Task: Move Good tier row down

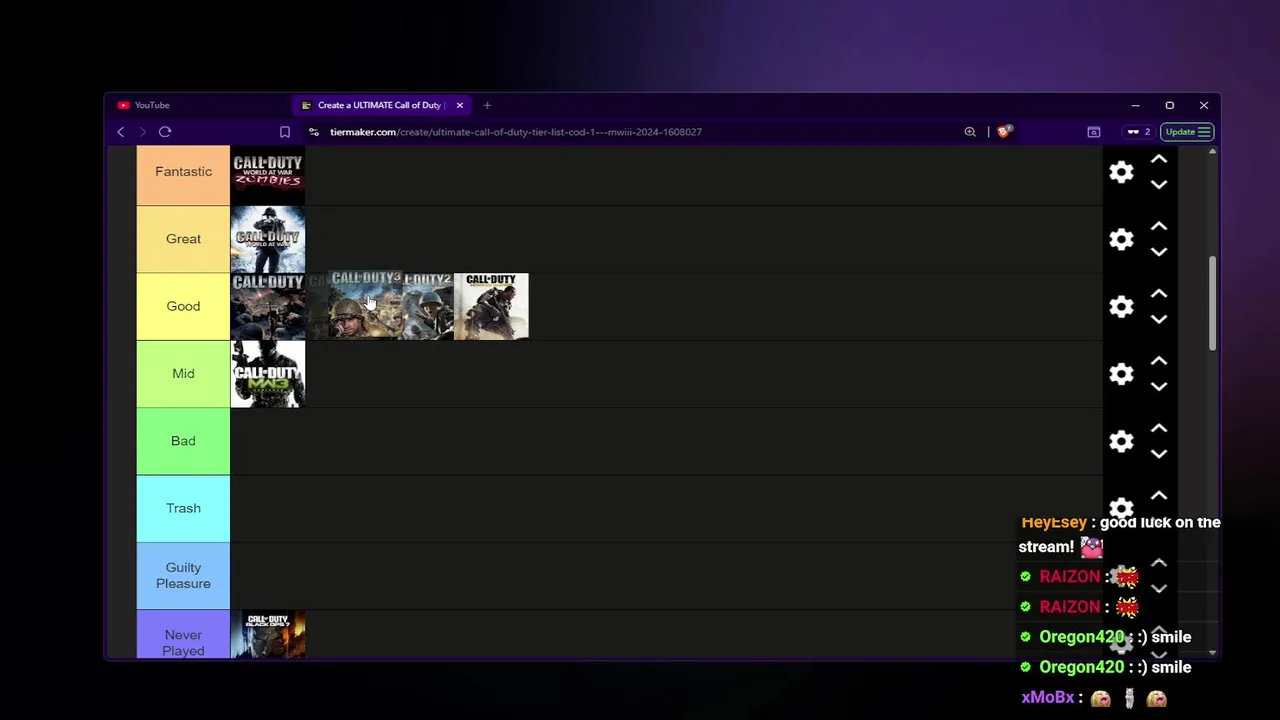Action: 1159,319
